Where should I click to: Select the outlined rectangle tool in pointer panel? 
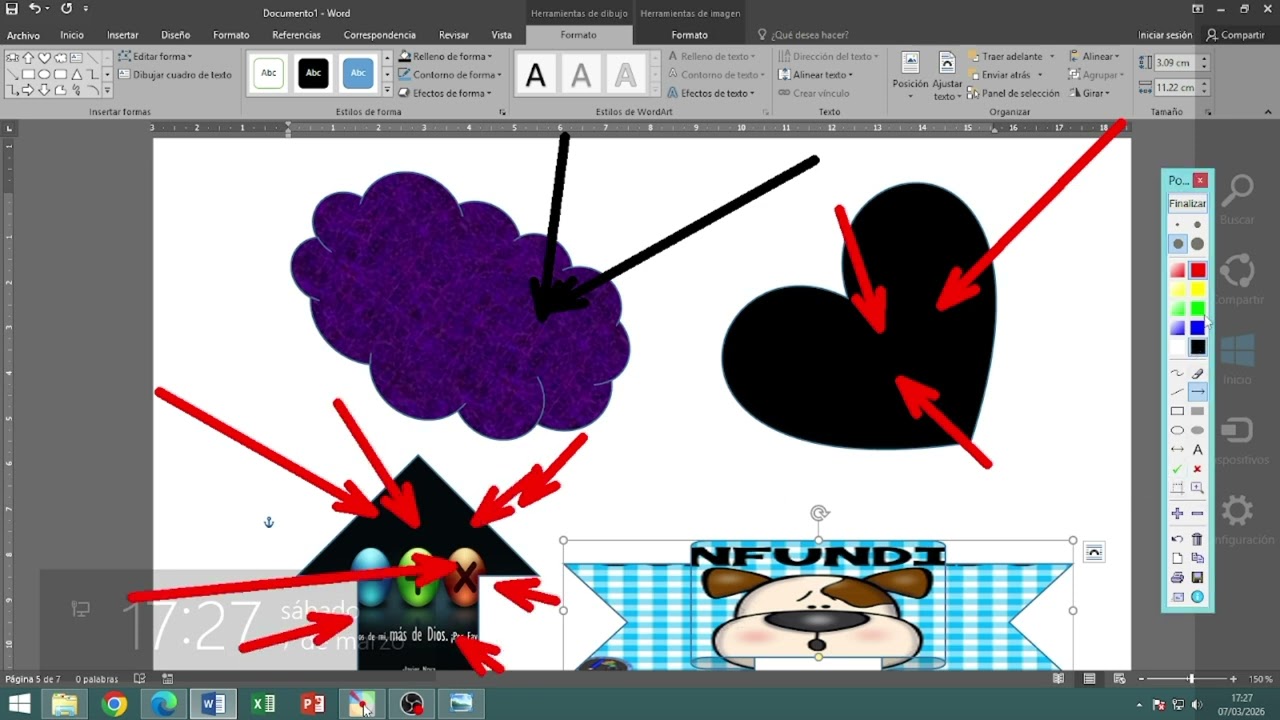pyautogui.click(x=1177, y=411)
